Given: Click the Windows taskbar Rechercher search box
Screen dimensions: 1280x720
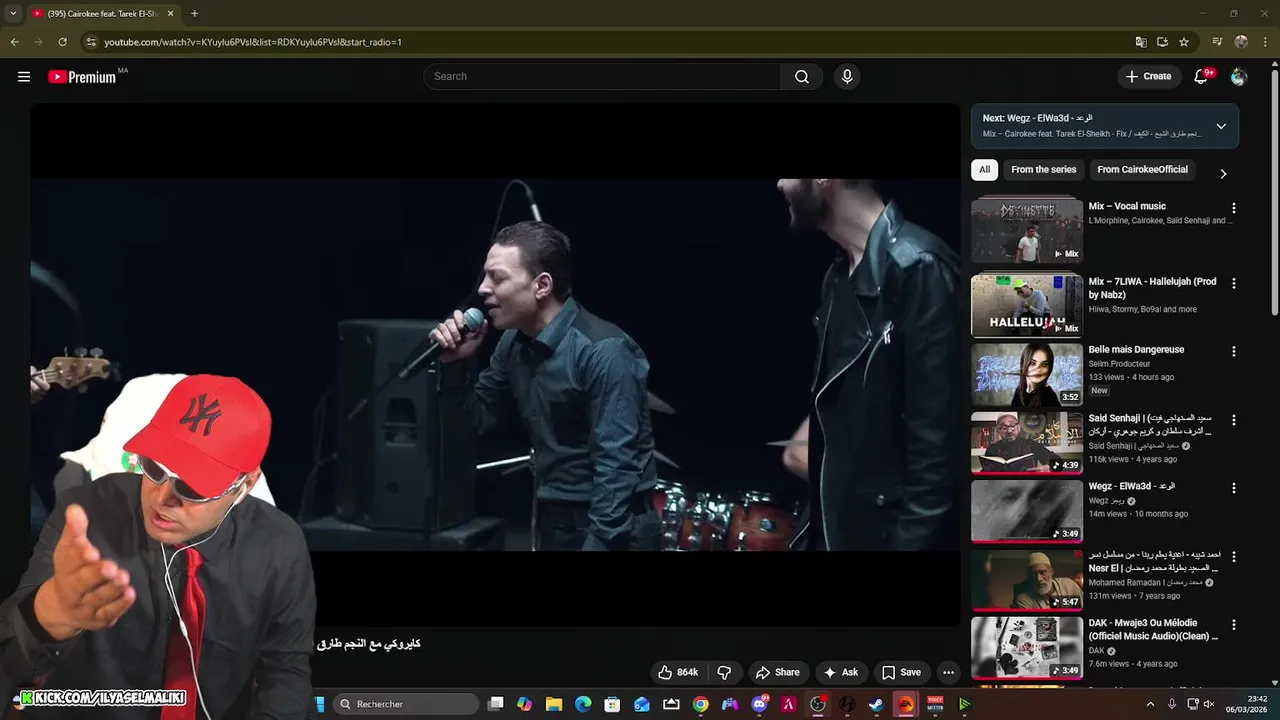Looking at the screenshot, I should click(406, 704).
